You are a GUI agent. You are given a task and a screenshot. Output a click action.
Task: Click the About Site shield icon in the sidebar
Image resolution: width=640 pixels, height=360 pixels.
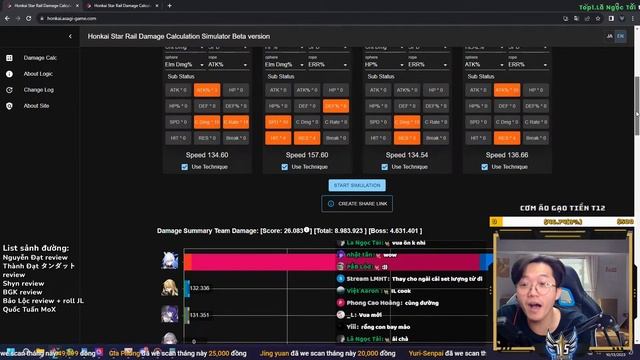click(x=9, y=106)
